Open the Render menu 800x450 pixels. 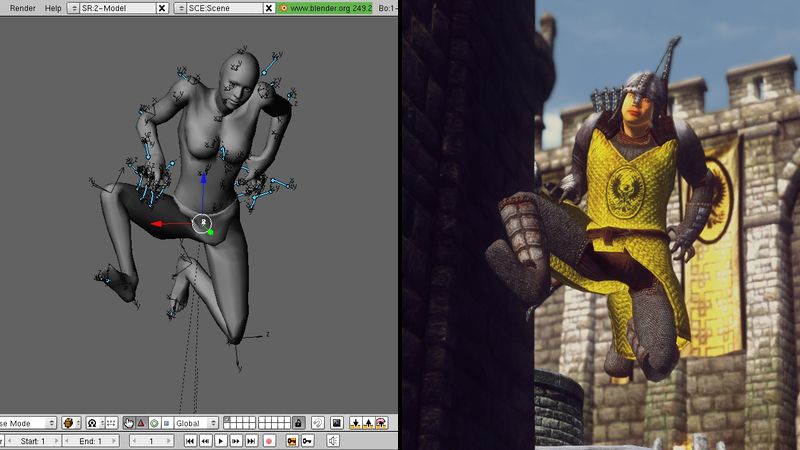point(22,8)
